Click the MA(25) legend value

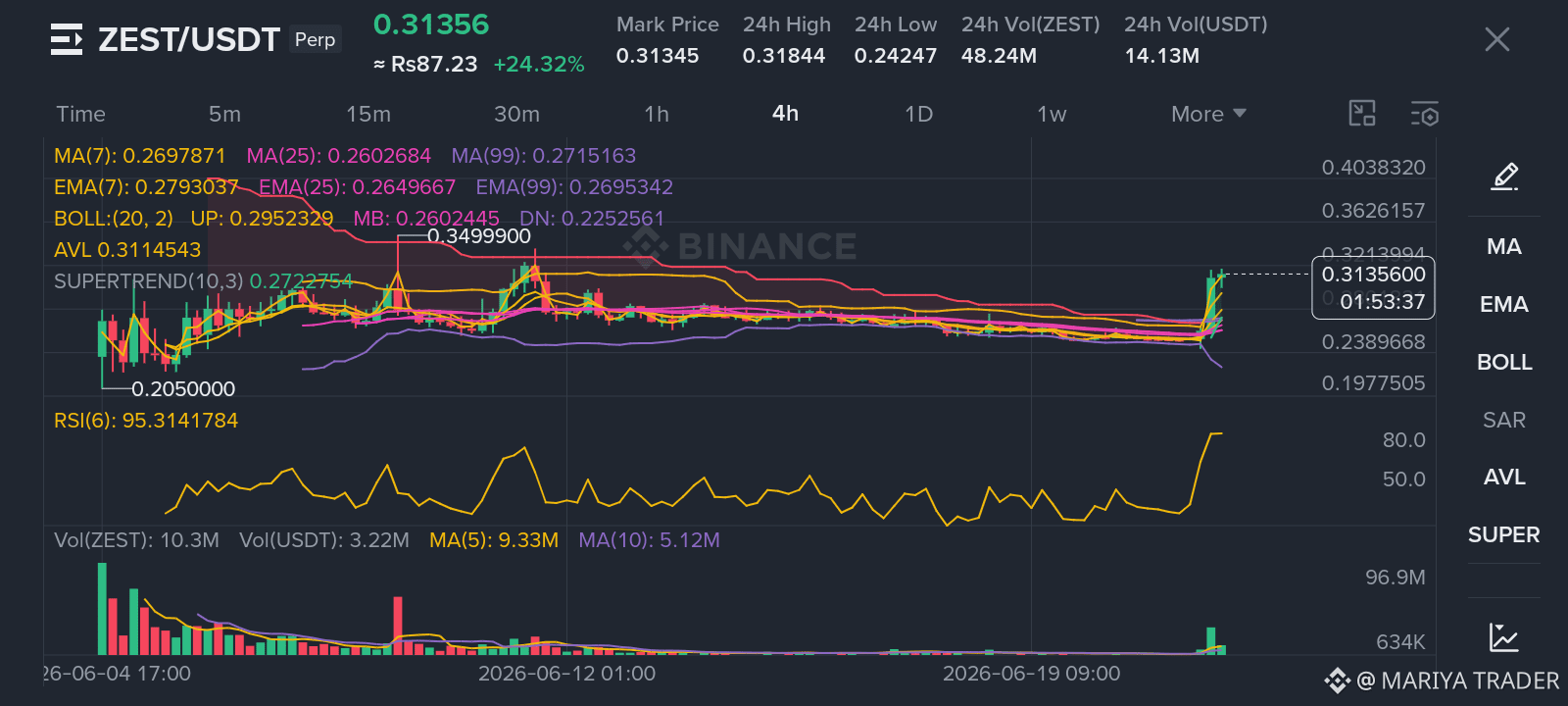(x=338, y=156)
